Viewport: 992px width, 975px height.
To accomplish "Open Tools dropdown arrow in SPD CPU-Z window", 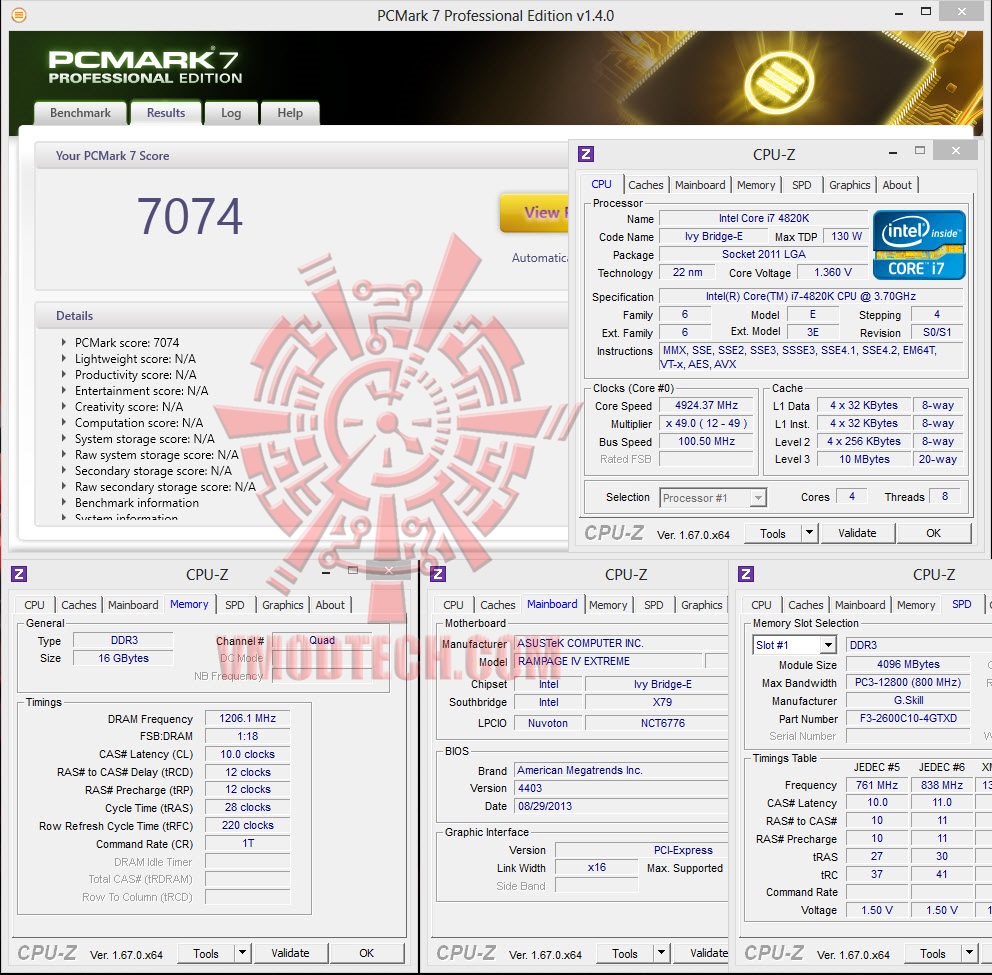I will coord(970,953).
